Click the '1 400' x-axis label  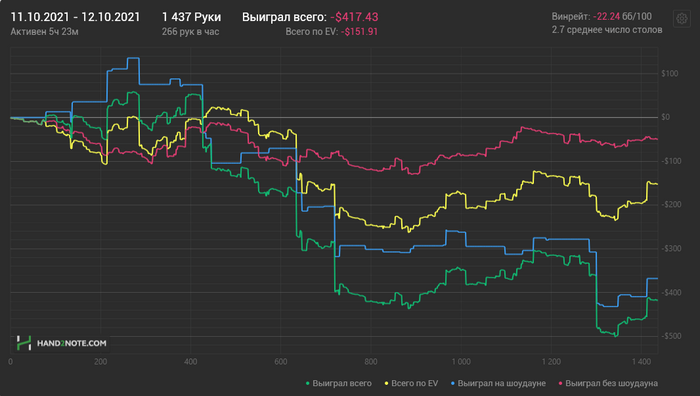pos(642,362)
